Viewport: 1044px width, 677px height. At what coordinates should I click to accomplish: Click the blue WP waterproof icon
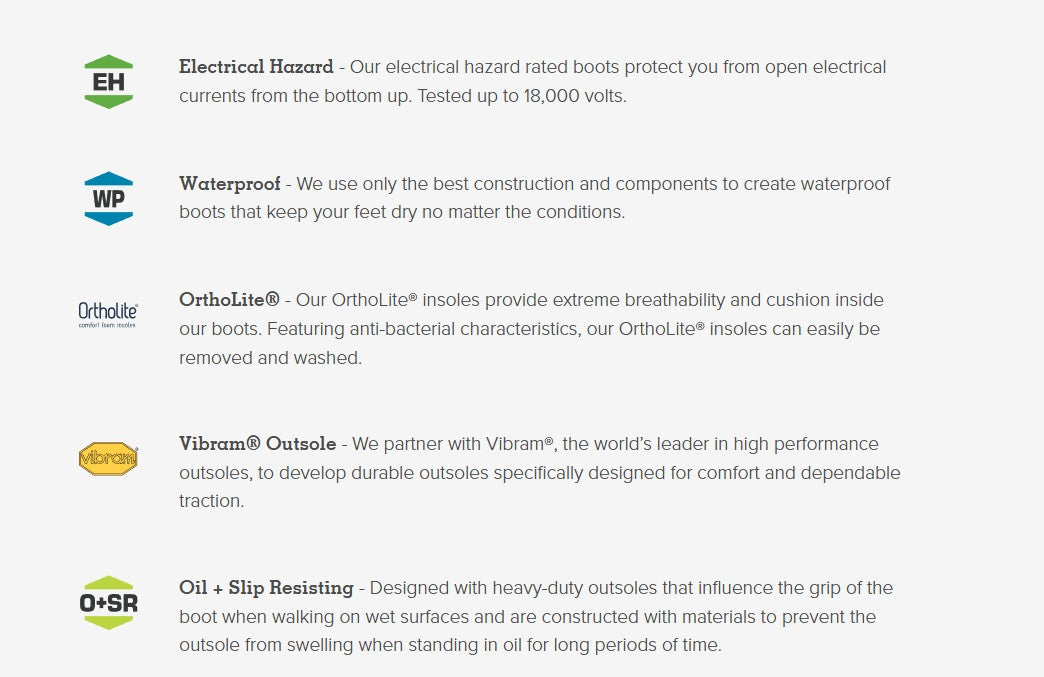point(108,198)
